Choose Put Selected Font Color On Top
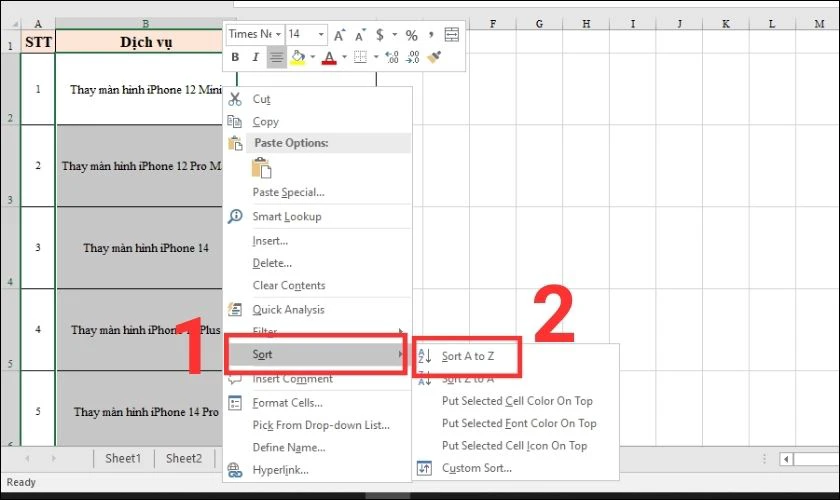Screen dimensions: 840x500 (x=516, y=423)
